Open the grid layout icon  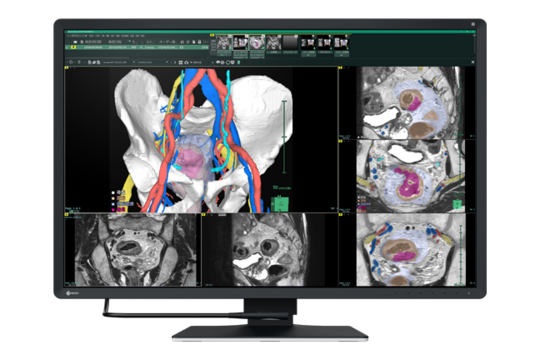181,62
